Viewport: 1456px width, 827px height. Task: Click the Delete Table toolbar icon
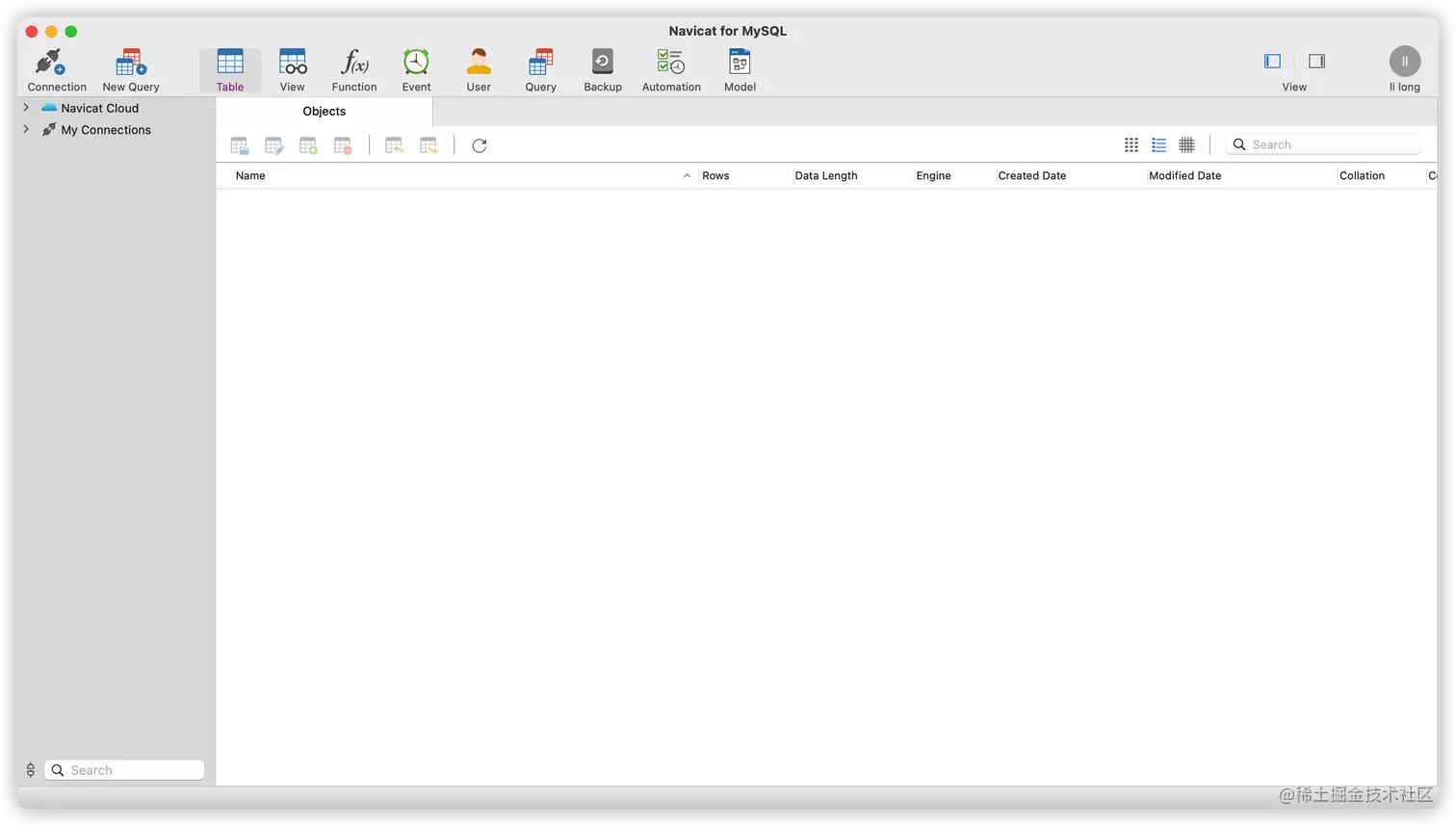pyautogui.click(x=343, y=145)
